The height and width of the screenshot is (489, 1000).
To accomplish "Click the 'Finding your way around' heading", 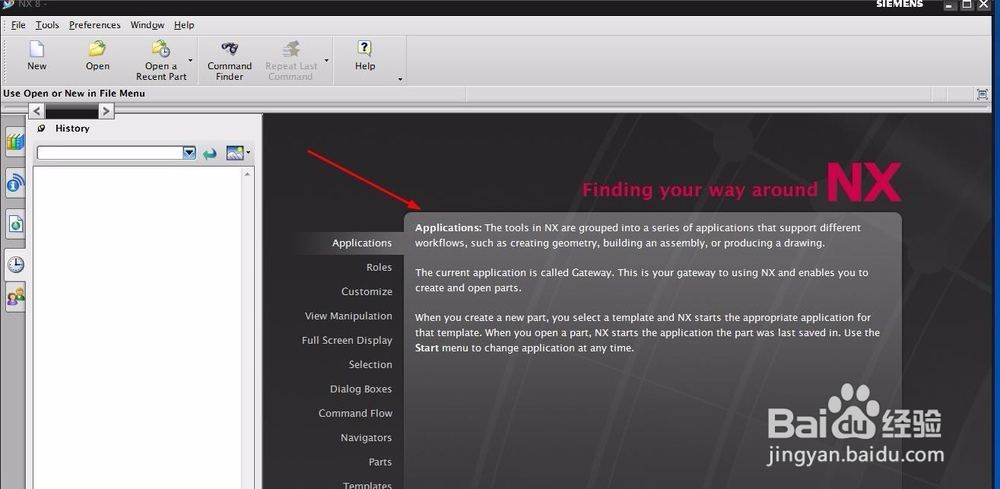I will point(700,190).
